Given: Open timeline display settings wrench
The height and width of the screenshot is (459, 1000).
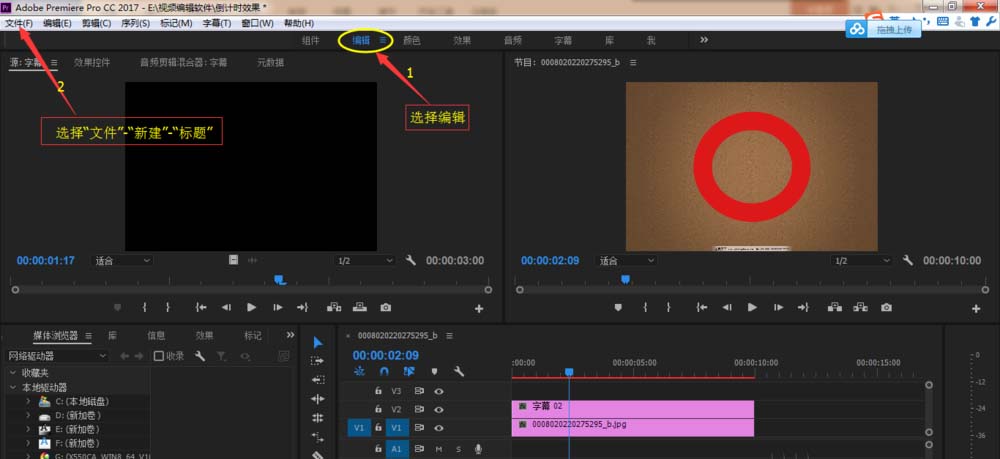Looking at the screenshot, I should [459, 371].
